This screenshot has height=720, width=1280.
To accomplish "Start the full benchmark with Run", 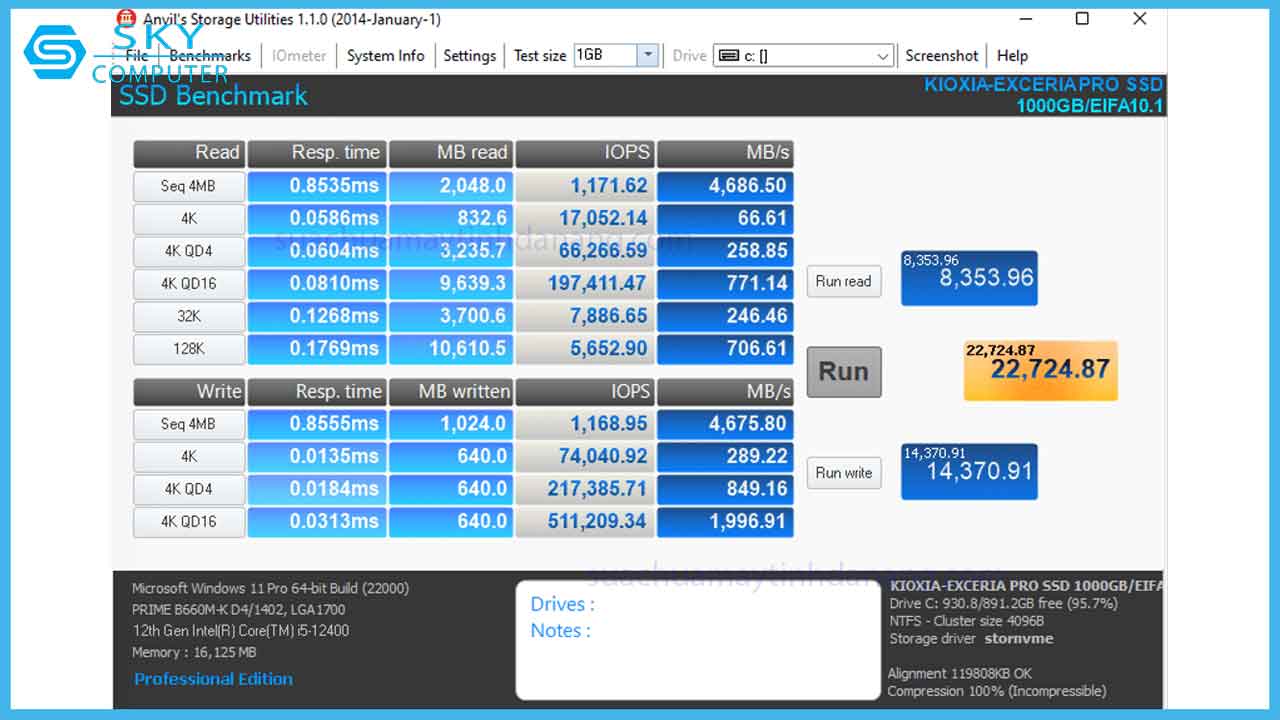I will (x=844, y=372).
